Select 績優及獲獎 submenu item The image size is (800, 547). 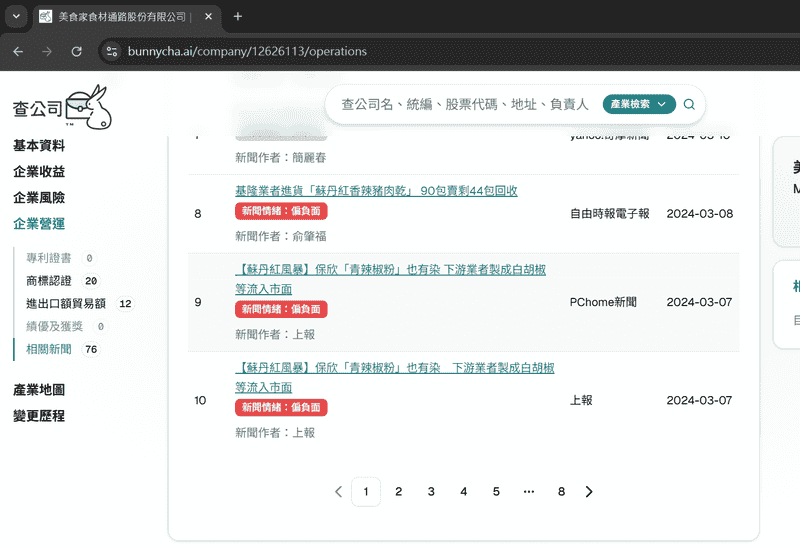pyautogui.click(x=55, y=327)
